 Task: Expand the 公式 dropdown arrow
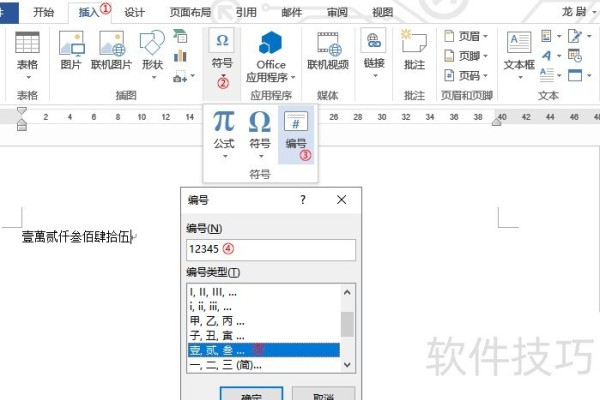pyautogui.click(x=225, y=156)
